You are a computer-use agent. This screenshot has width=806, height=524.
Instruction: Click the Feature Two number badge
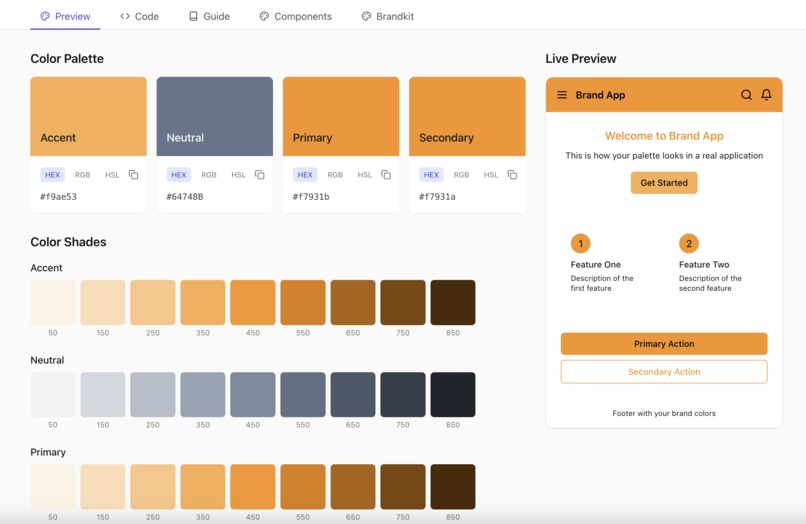tap(689, 244)
